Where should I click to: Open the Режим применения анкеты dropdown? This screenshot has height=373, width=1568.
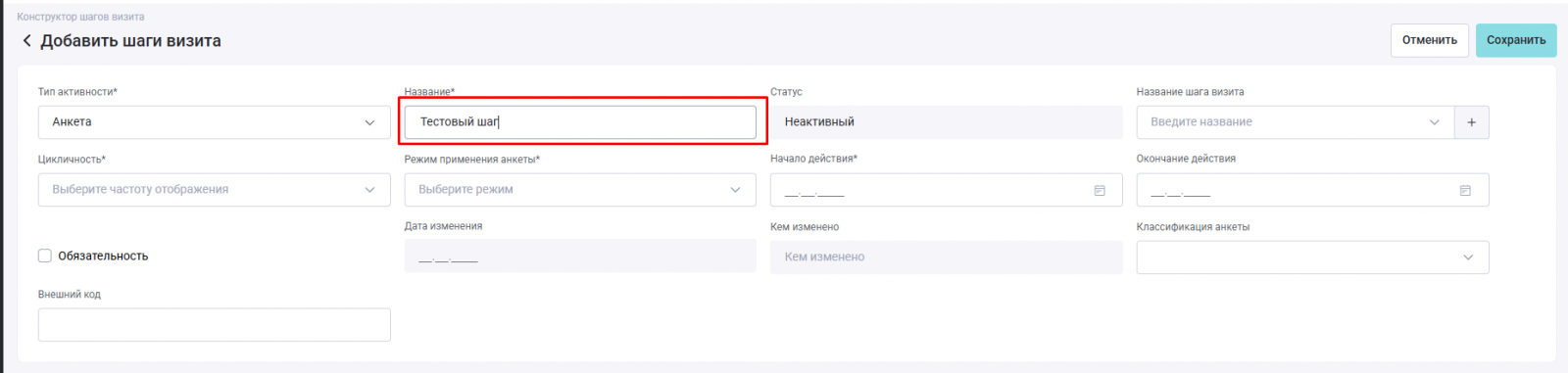click(x=580, y=190)
